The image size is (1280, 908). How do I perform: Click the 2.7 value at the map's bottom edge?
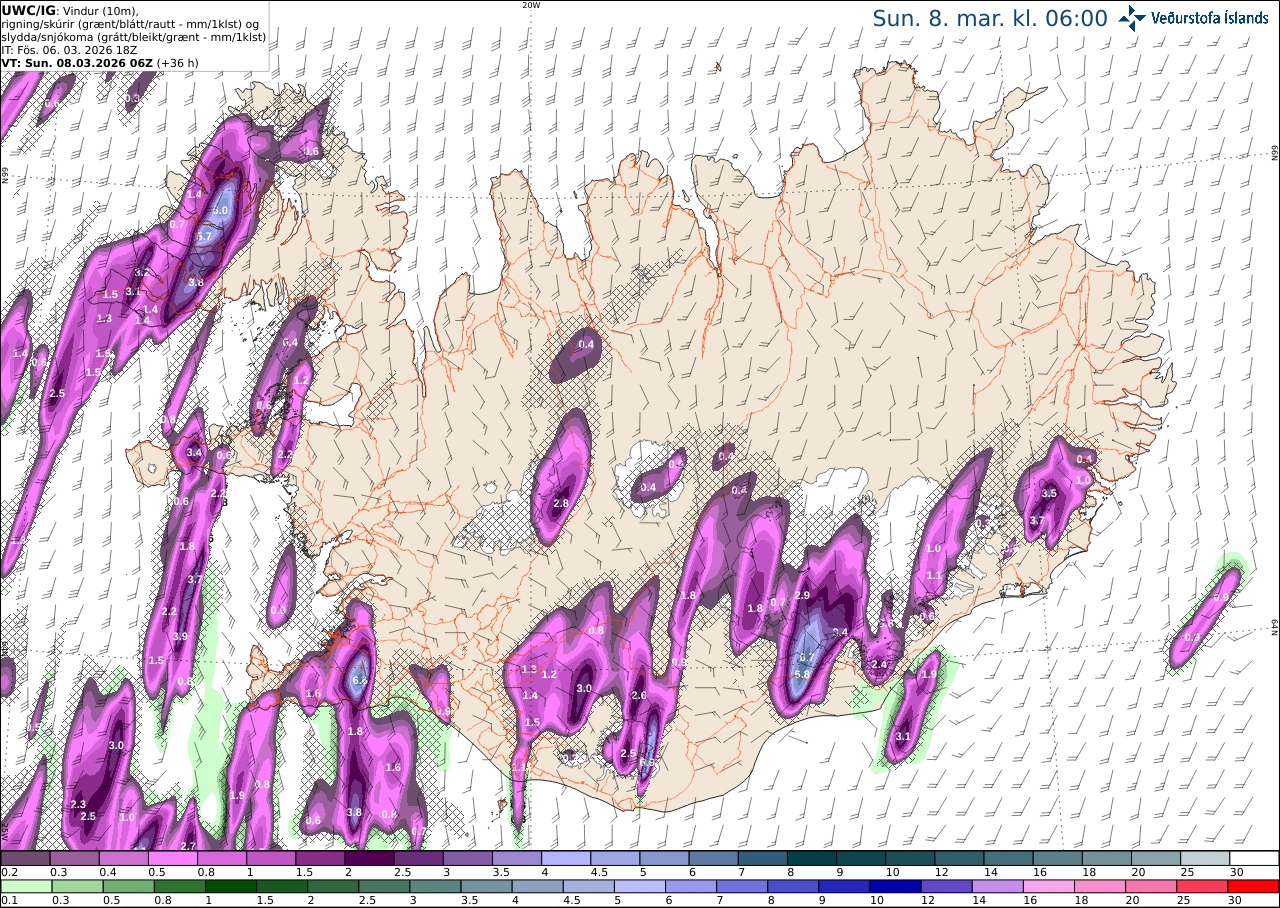tap(188, 846)
